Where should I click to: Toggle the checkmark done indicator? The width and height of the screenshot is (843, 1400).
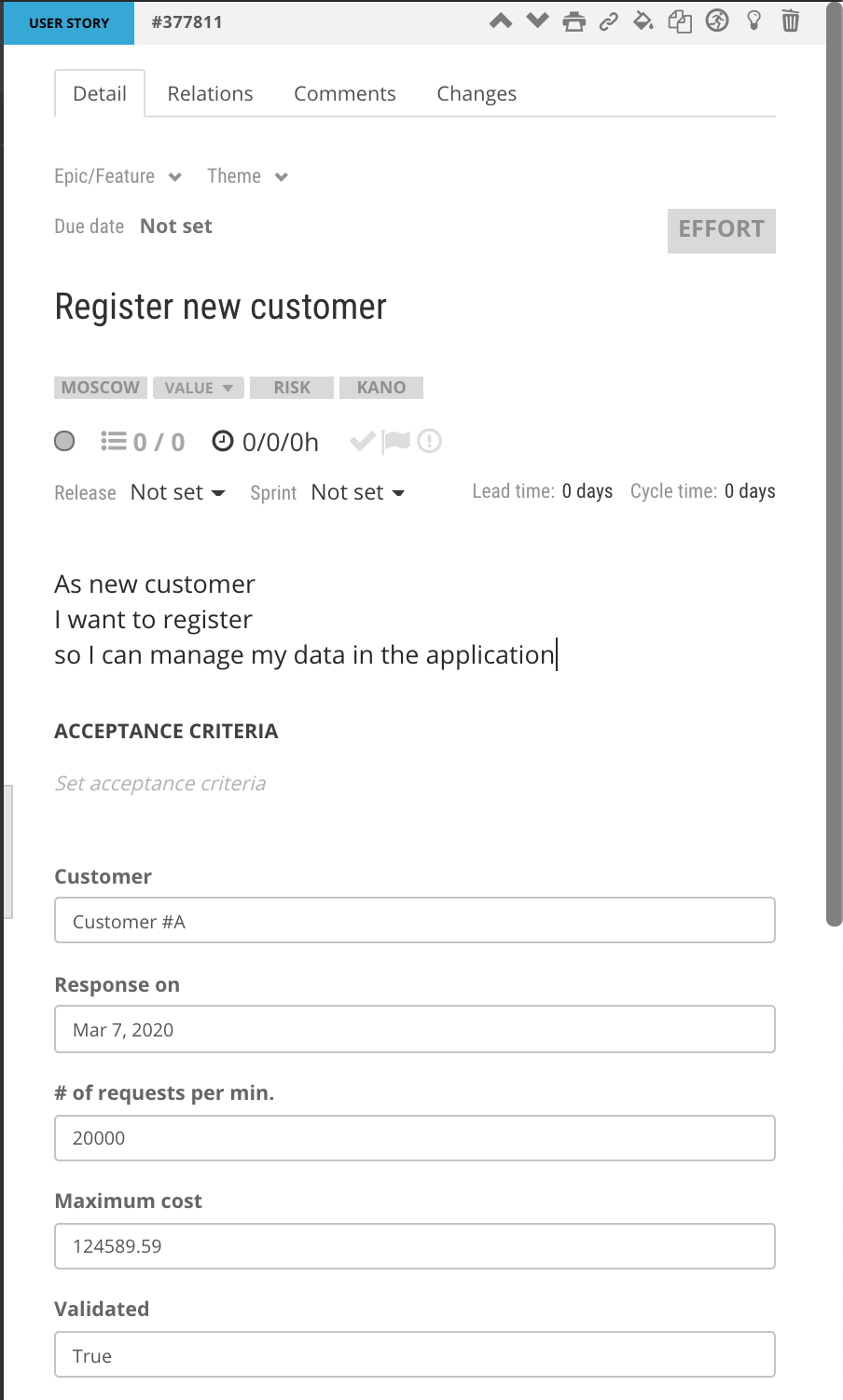pyautogui.click(x=363, y=441)
